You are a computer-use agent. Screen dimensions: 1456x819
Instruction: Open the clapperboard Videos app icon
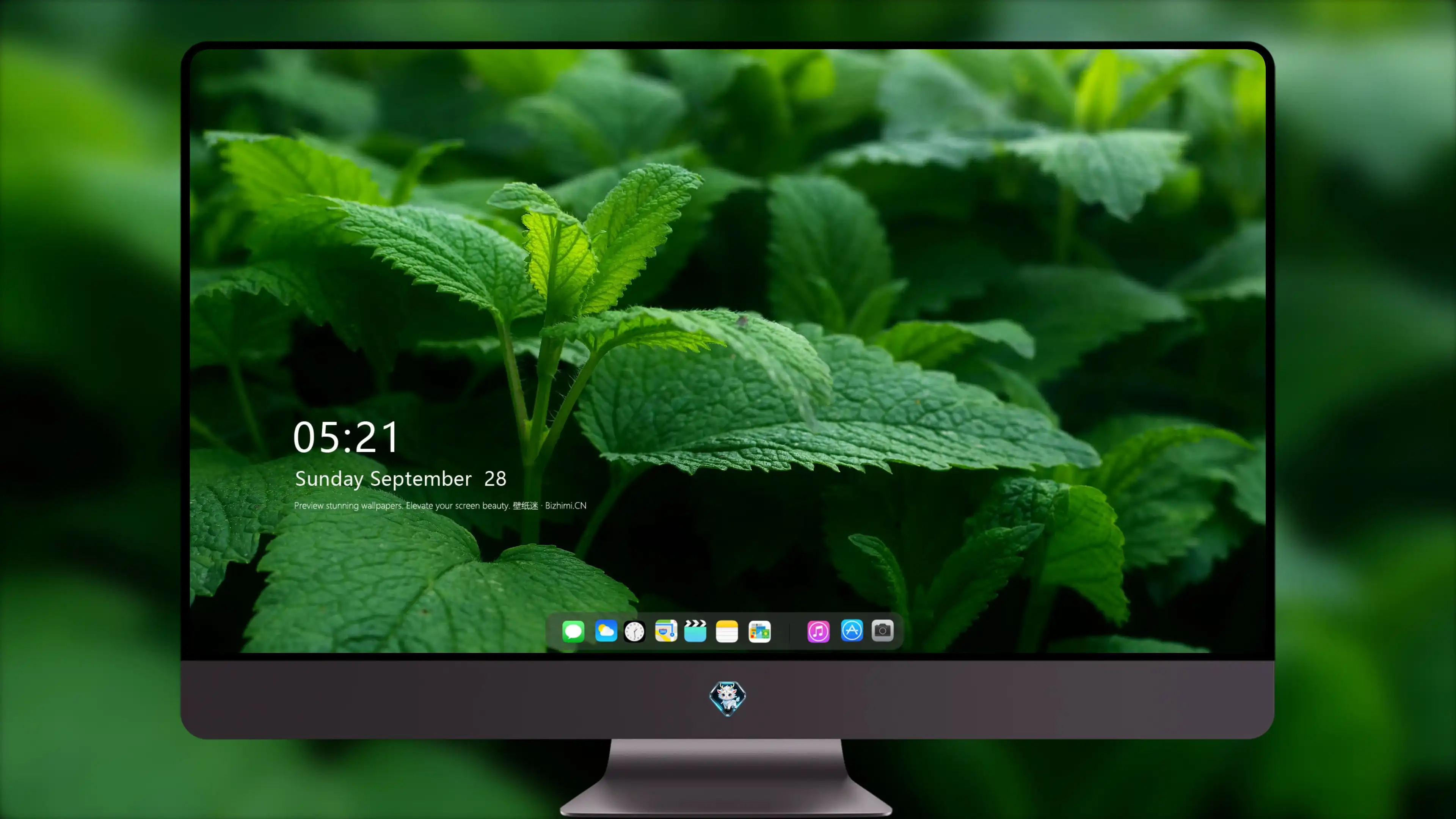click(x=695, y=631)
